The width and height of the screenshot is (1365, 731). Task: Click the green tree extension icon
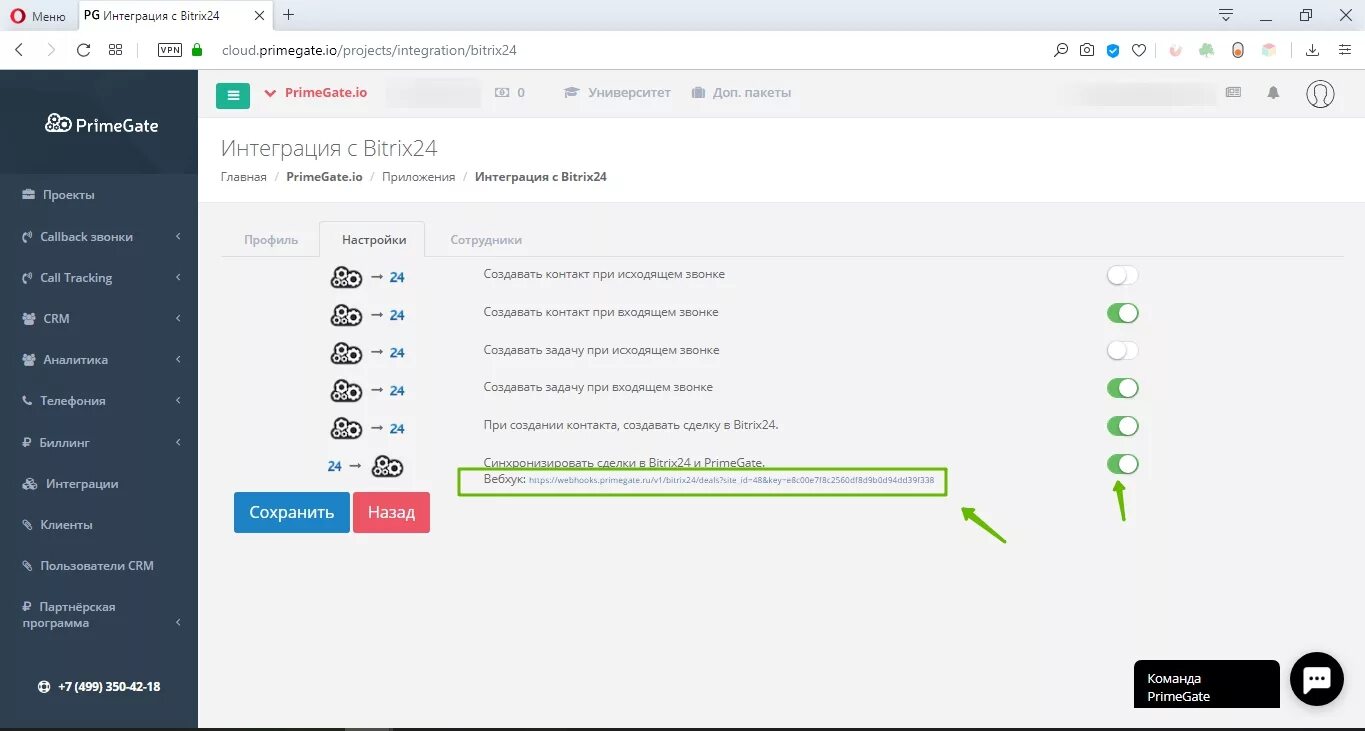point(1207,50)
